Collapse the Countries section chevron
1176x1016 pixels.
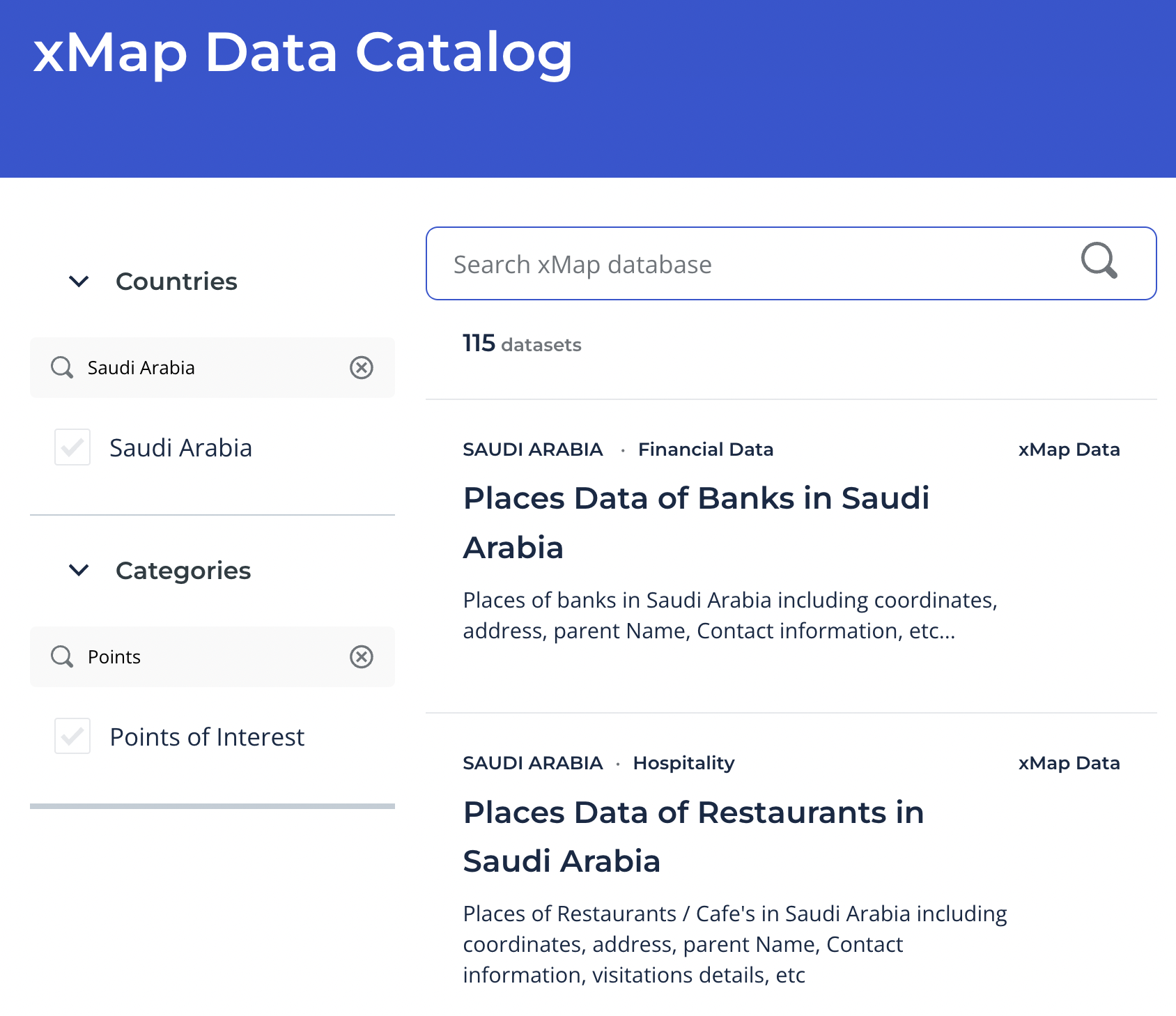click(x=79, y=282)
